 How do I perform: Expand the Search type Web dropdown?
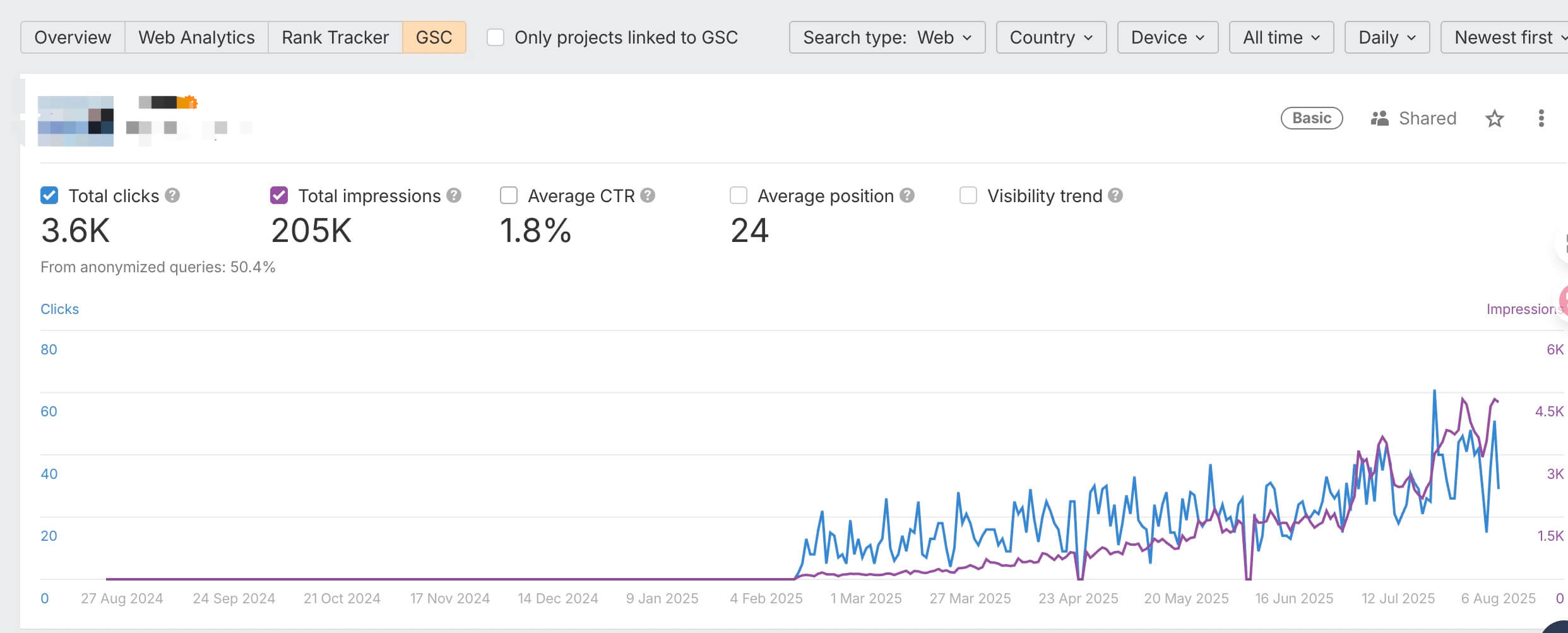(887, 38)
